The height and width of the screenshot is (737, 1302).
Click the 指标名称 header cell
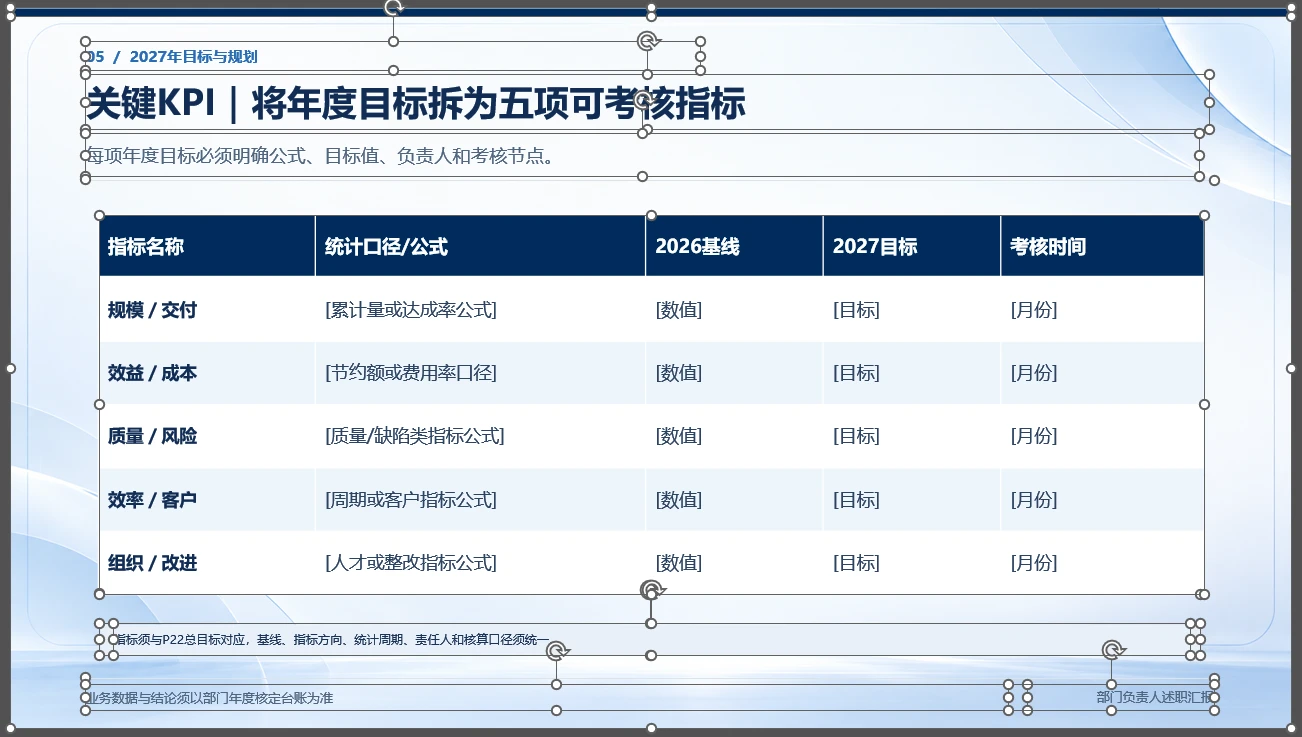click(207, 246)
